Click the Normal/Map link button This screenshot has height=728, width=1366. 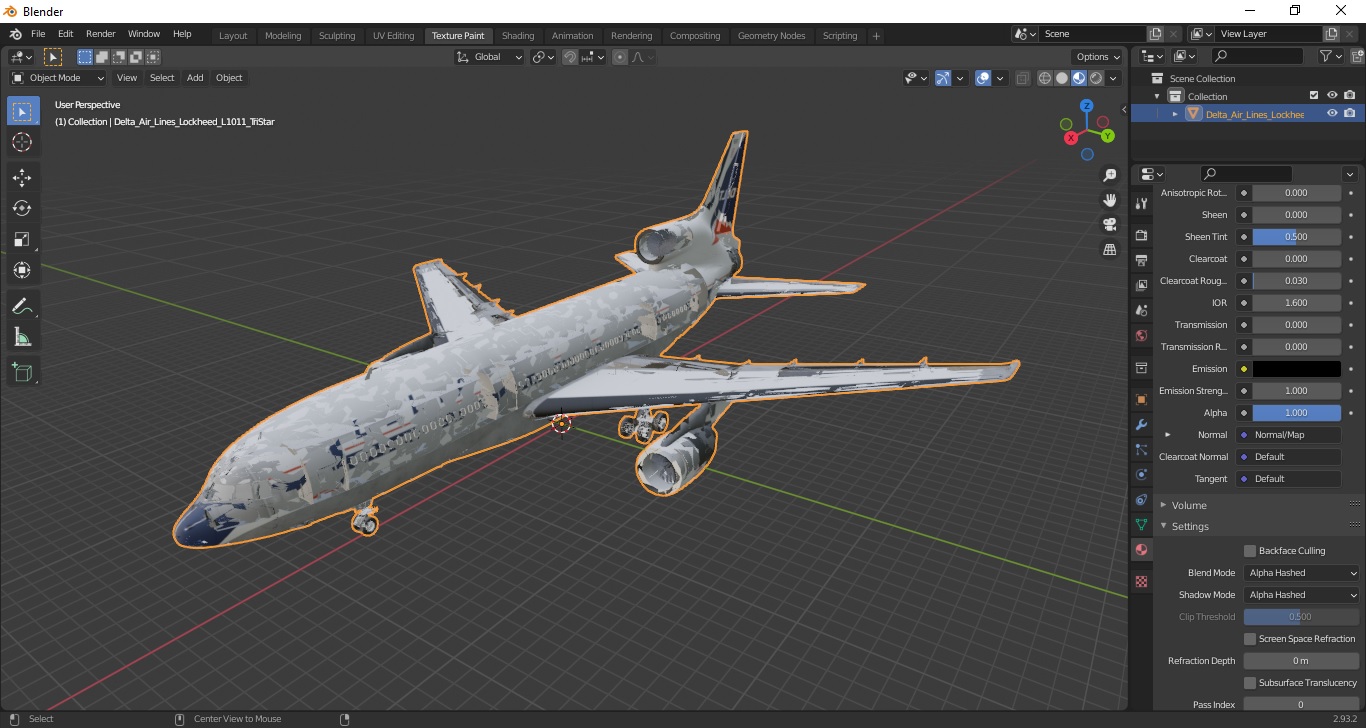click(x=1290, y=435)
